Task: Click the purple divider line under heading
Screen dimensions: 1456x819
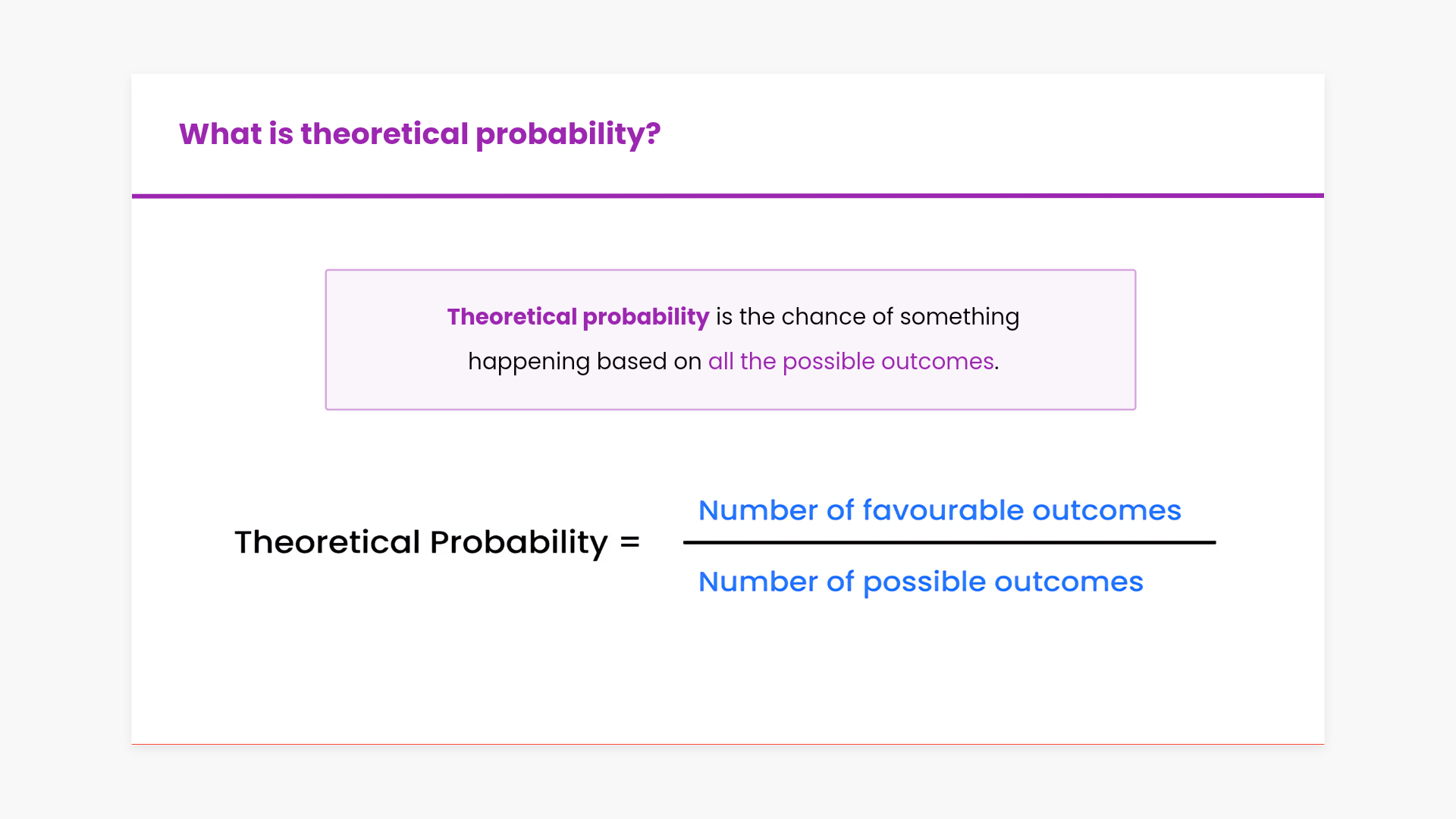Action: 728,196
